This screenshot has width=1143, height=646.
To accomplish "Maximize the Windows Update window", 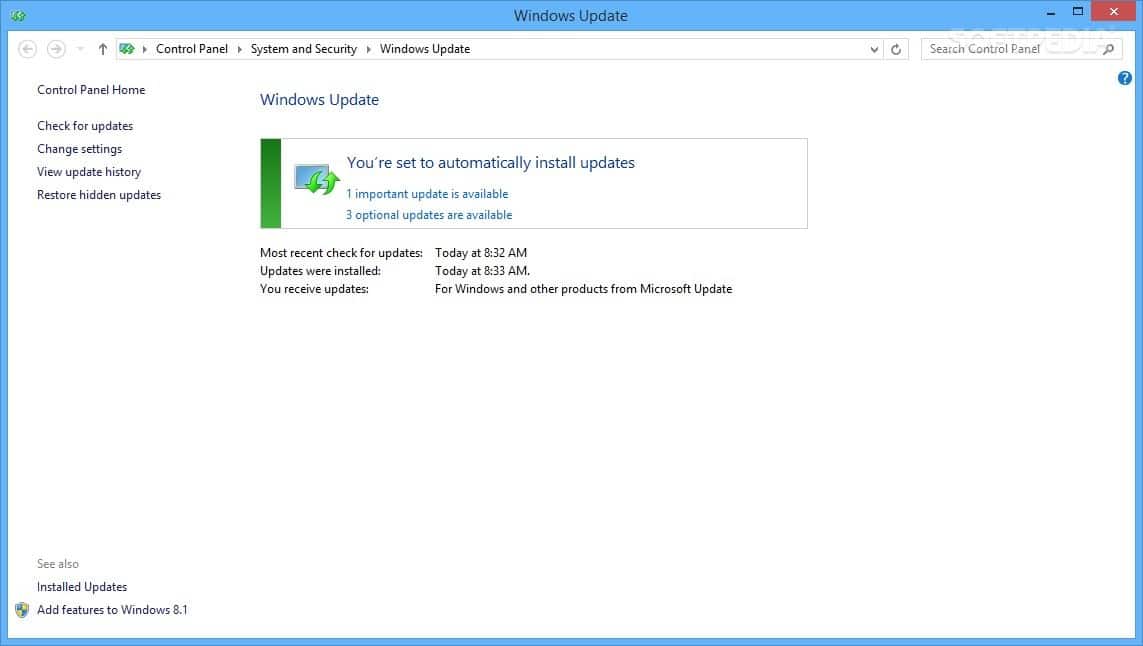I will pos(1077,12).
